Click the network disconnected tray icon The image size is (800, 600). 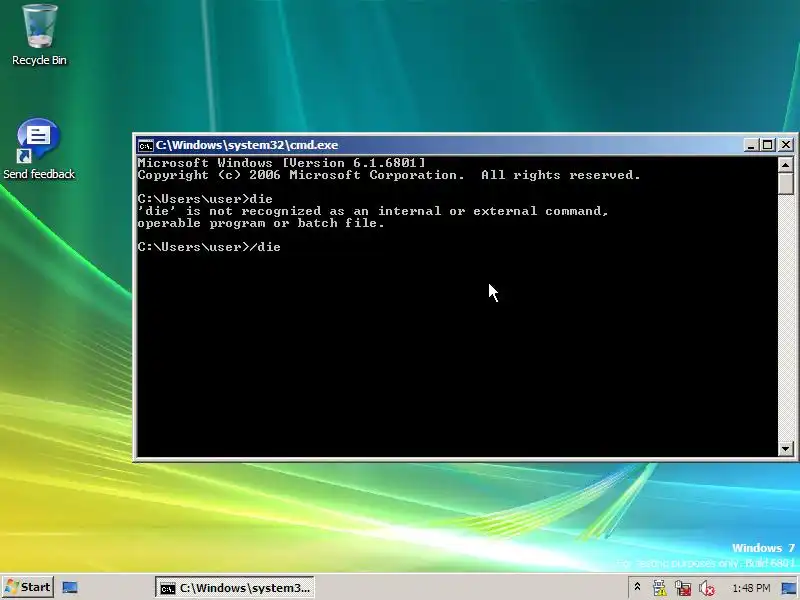coord(683,588)
